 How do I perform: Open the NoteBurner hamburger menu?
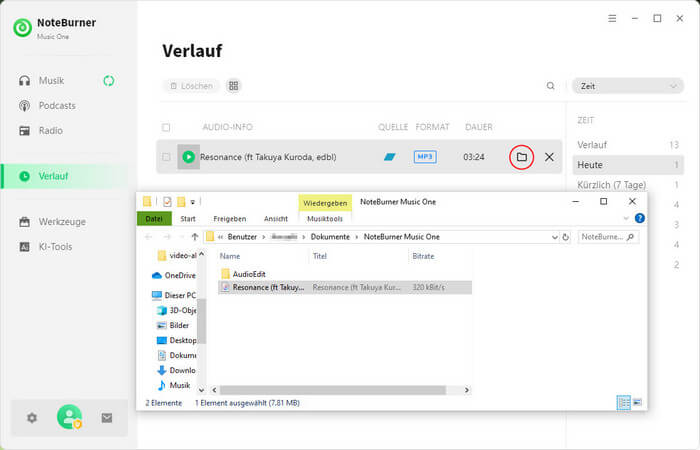612,19
